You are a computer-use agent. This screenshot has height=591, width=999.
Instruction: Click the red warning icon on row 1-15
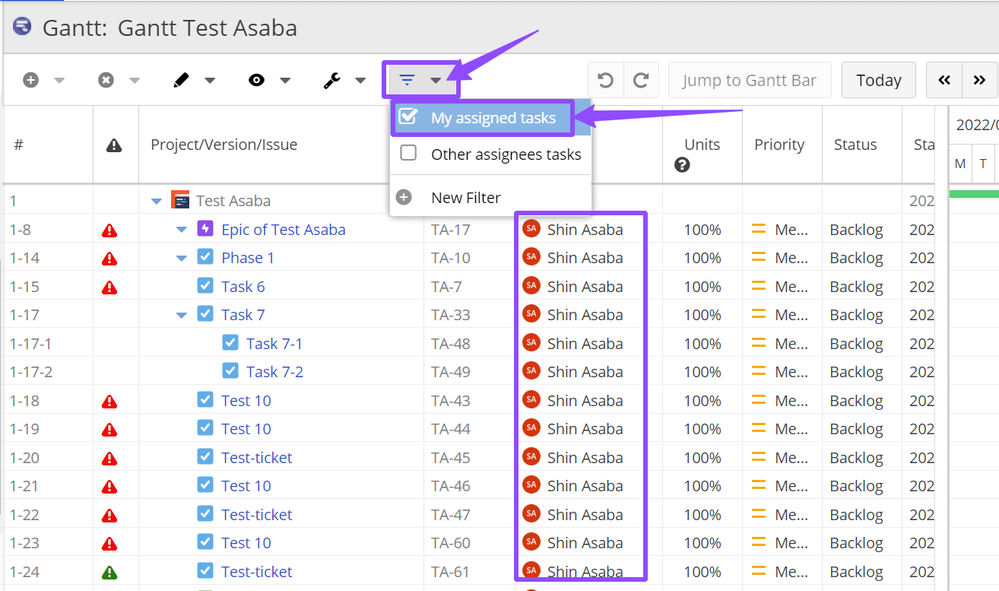[x=110, y=287]
